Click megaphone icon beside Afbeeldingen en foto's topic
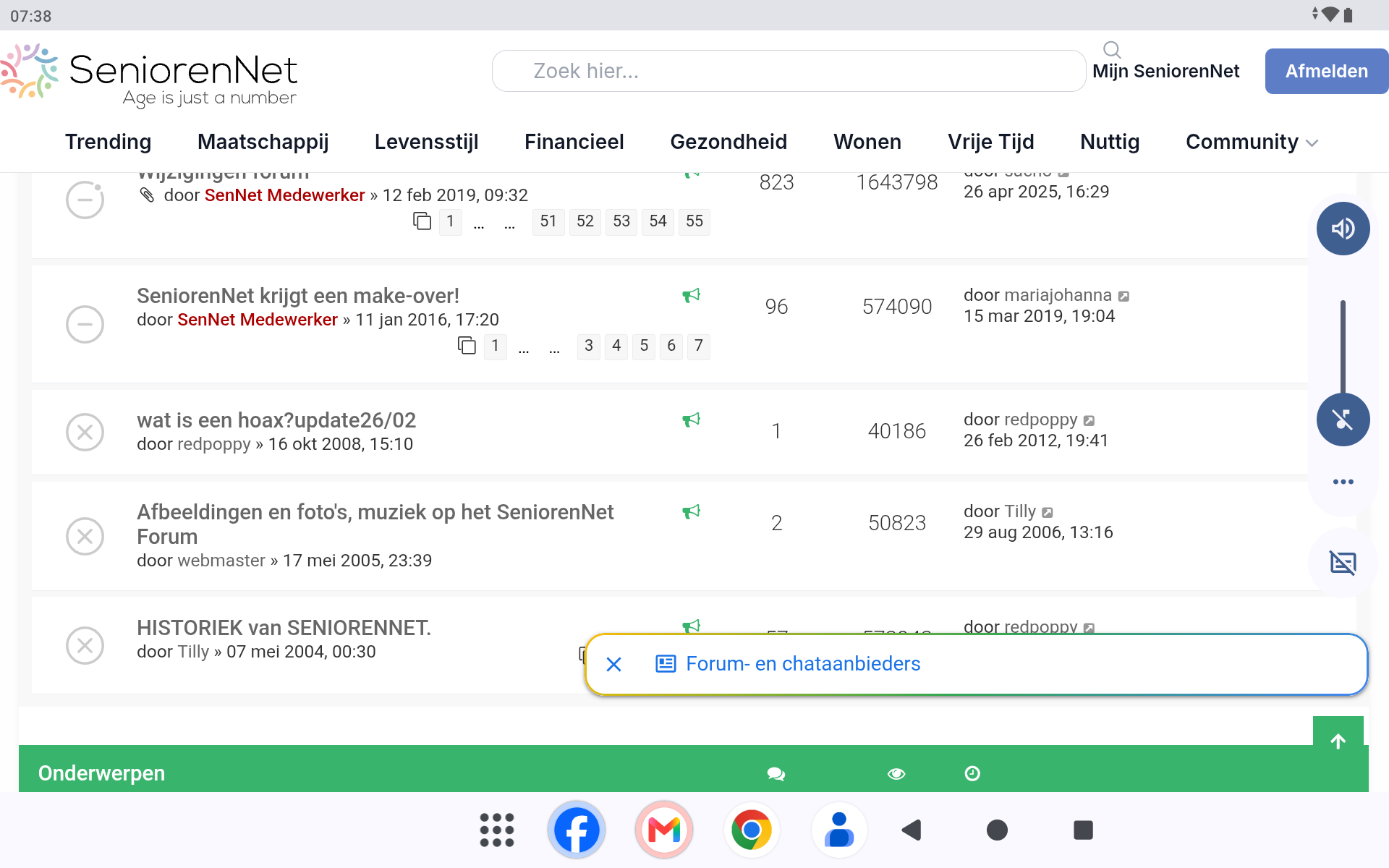The height and width of the screenshot is (868, 1389). pyautogui.click(x=692, y=511)
